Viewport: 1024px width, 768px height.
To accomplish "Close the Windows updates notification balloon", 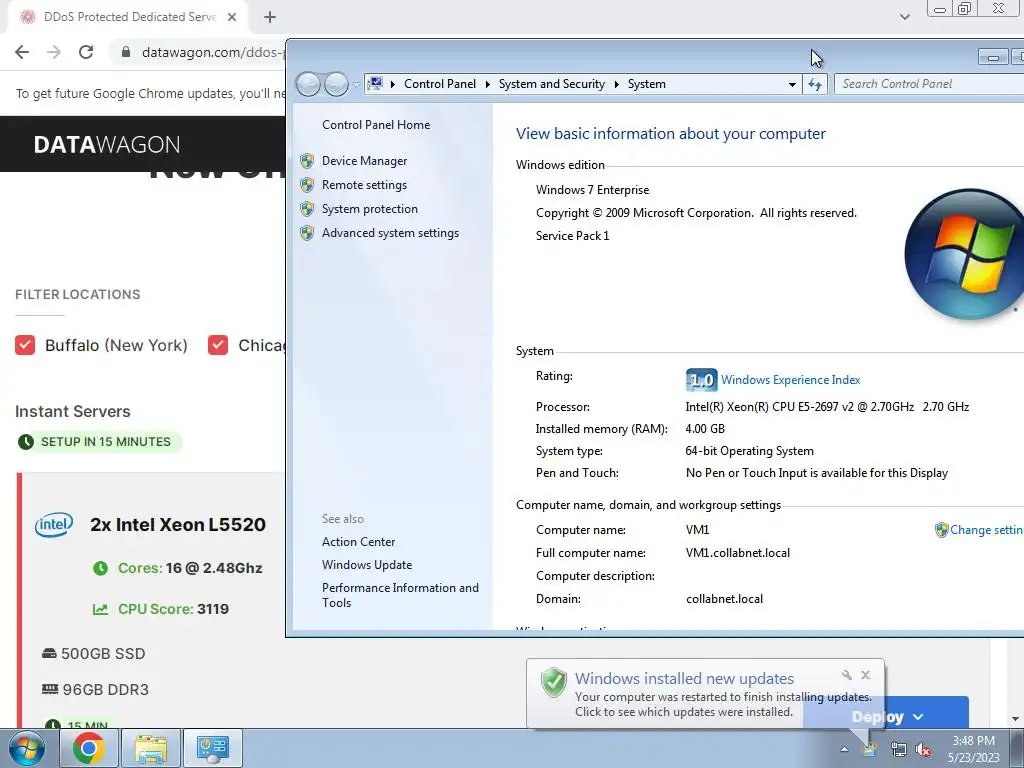I will click(x=865, y=675).
